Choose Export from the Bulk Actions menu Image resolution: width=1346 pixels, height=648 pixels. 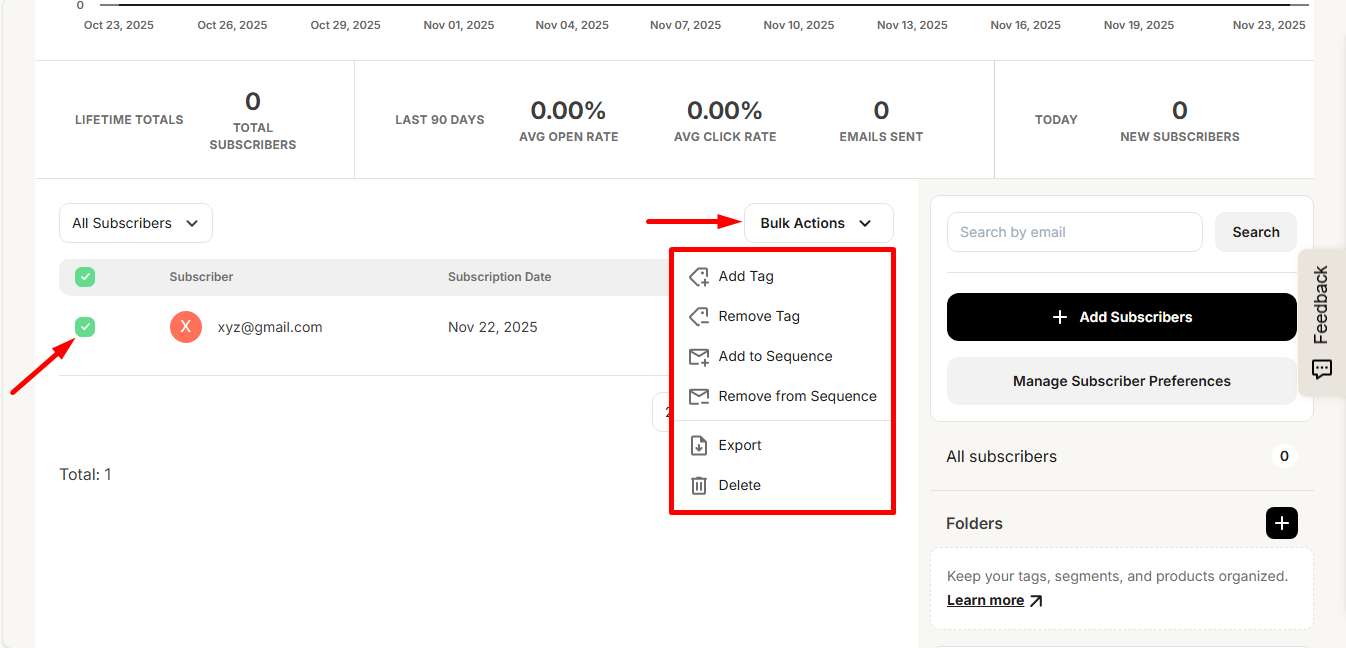pos(740,446)
